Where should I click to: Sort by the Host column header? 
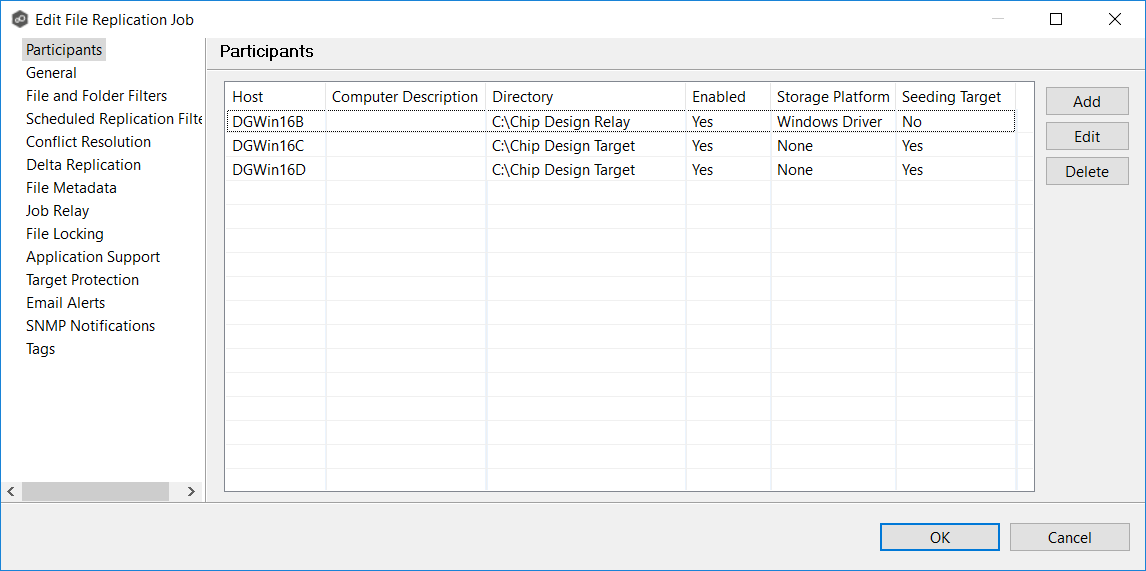tap(248, 97)
